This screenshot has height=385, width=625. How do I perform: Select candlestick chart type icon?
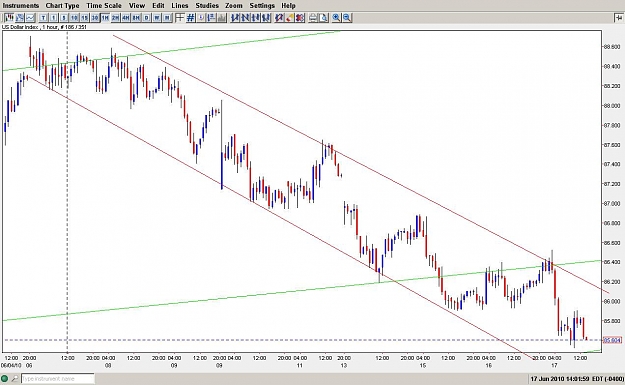tap(9, 18)
